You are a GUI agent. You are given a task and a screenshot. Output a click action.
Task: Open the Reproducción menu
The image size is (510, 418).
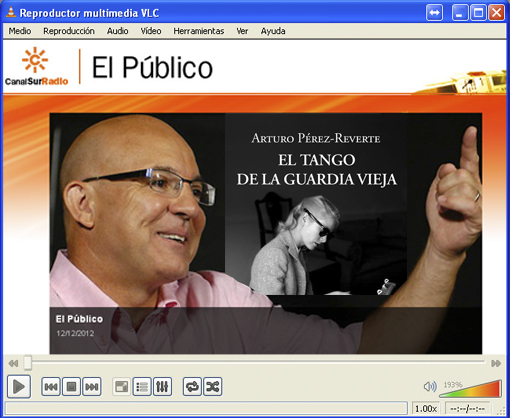[69, 31]
